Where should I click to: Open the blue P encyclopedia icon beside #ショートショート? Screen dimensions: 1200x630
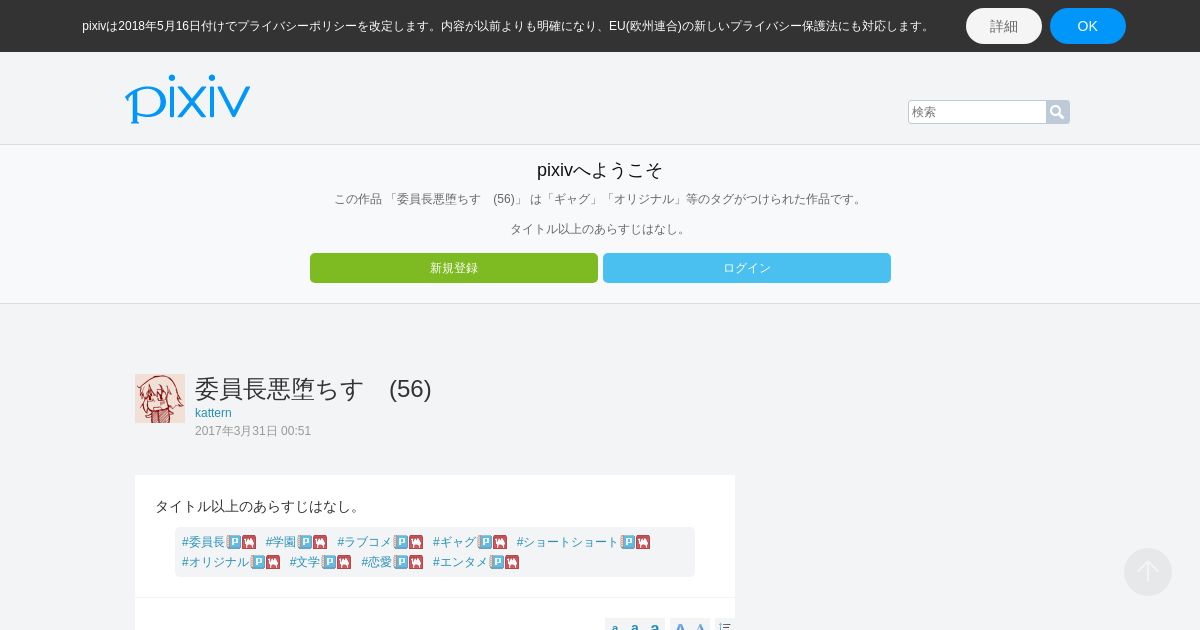click(x=628, y=542)
